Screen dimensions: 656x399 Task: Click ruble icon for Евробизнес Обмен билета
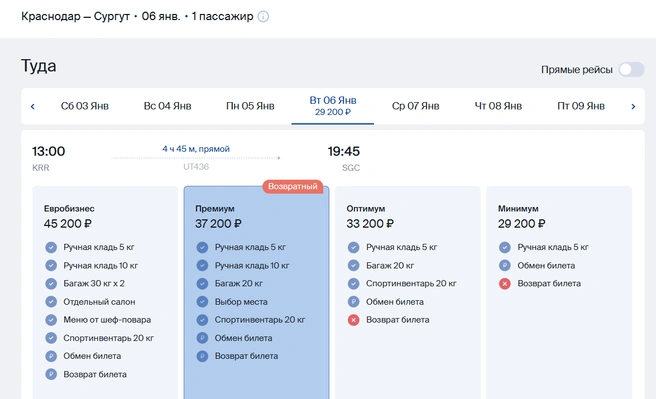(51, 356)
